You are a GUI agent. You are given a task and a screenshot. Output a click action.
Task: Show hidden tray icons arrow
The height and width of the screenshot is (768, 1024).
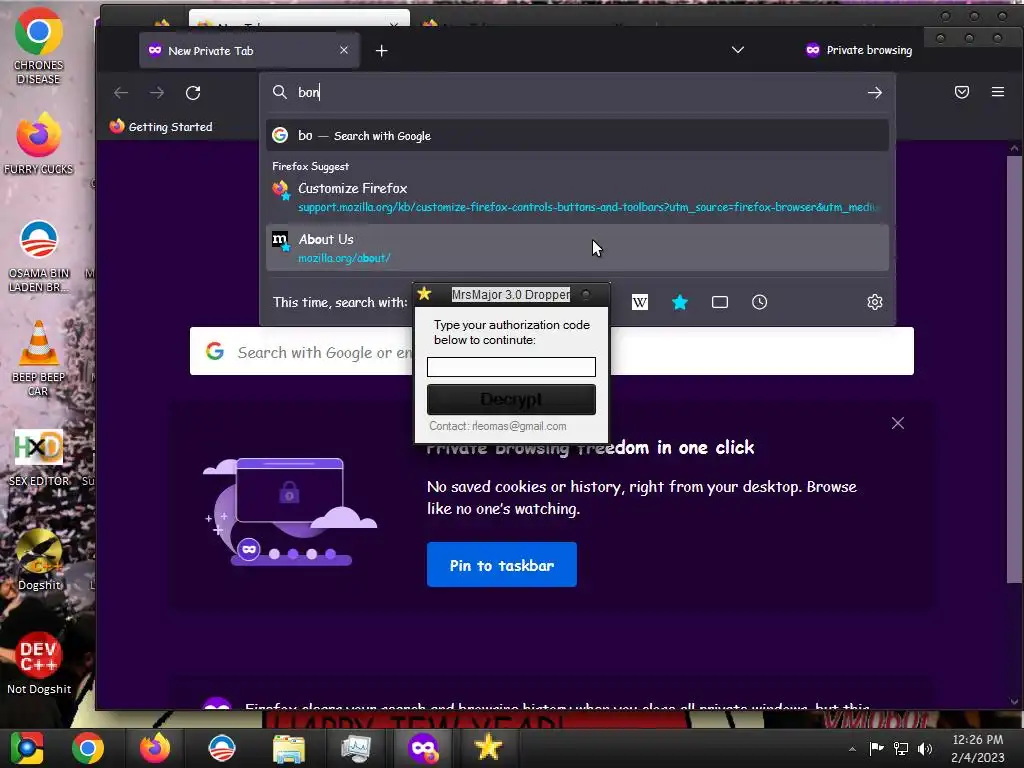(x=852, y=749)
